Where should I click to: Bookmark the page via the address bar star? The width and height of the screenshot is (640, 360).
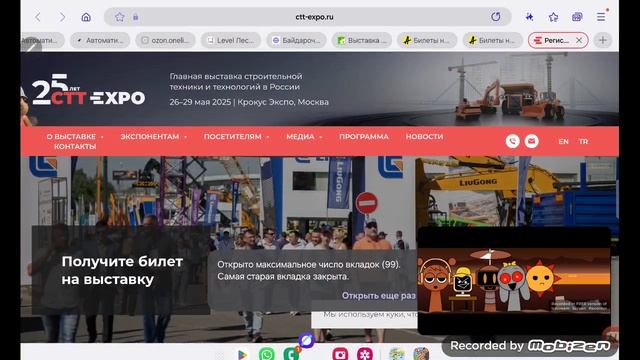(x=120, y=17)
